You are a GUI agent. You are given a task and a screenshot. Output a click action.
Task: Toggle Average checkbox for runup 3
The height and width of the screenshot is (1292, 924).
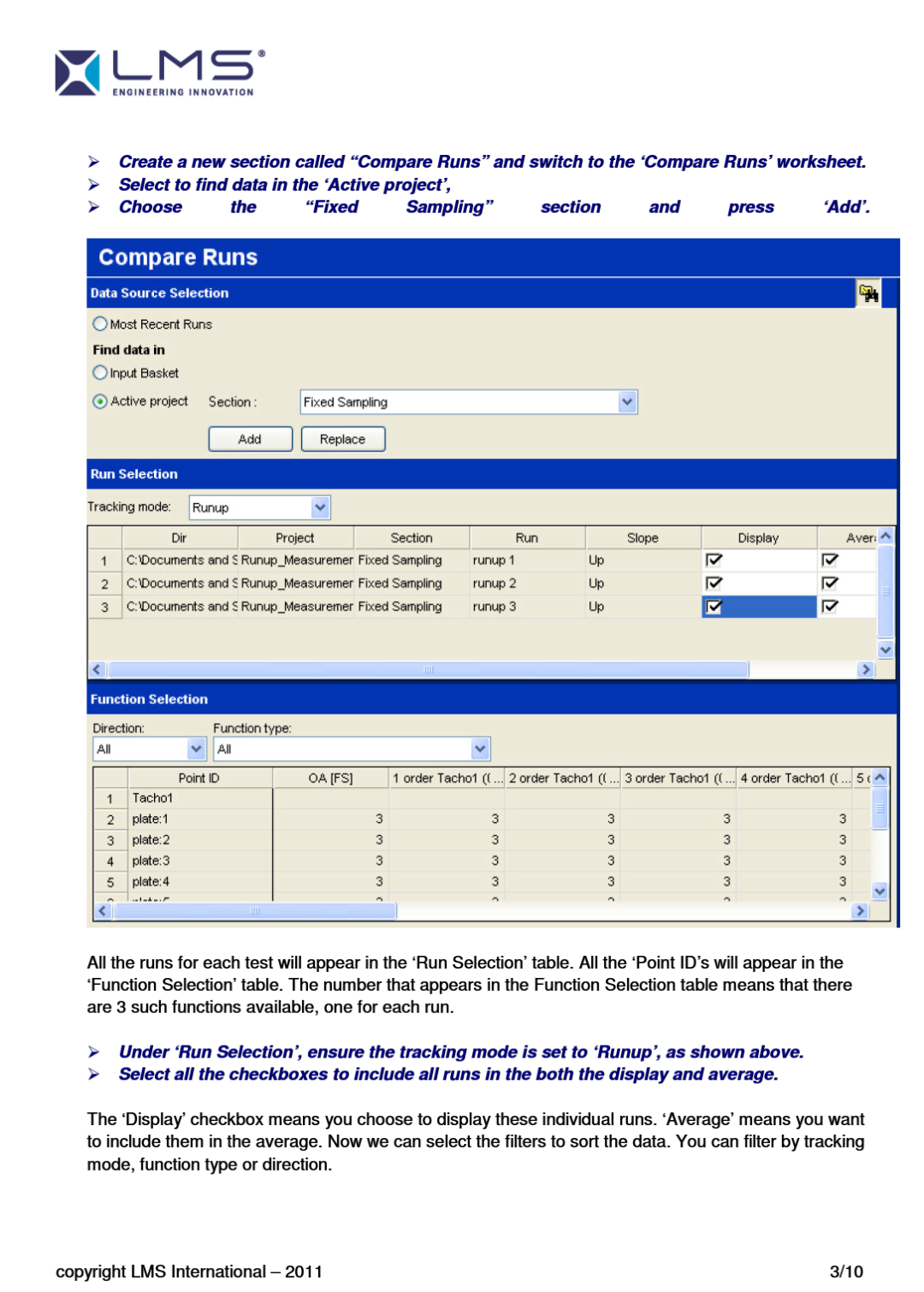click(830, 607)
